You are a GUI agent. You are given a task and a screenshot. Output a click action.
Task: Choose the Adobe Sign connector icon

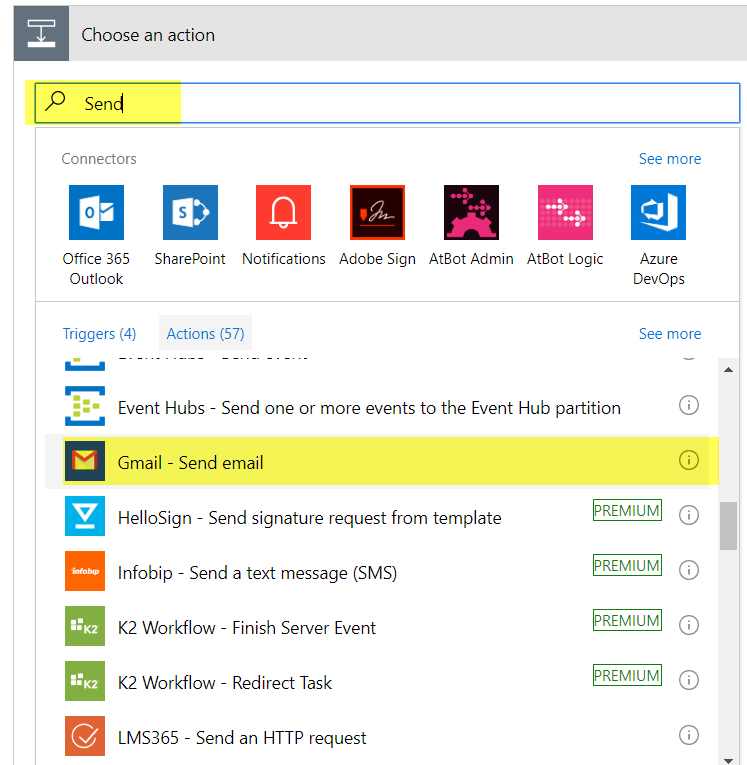377,212
